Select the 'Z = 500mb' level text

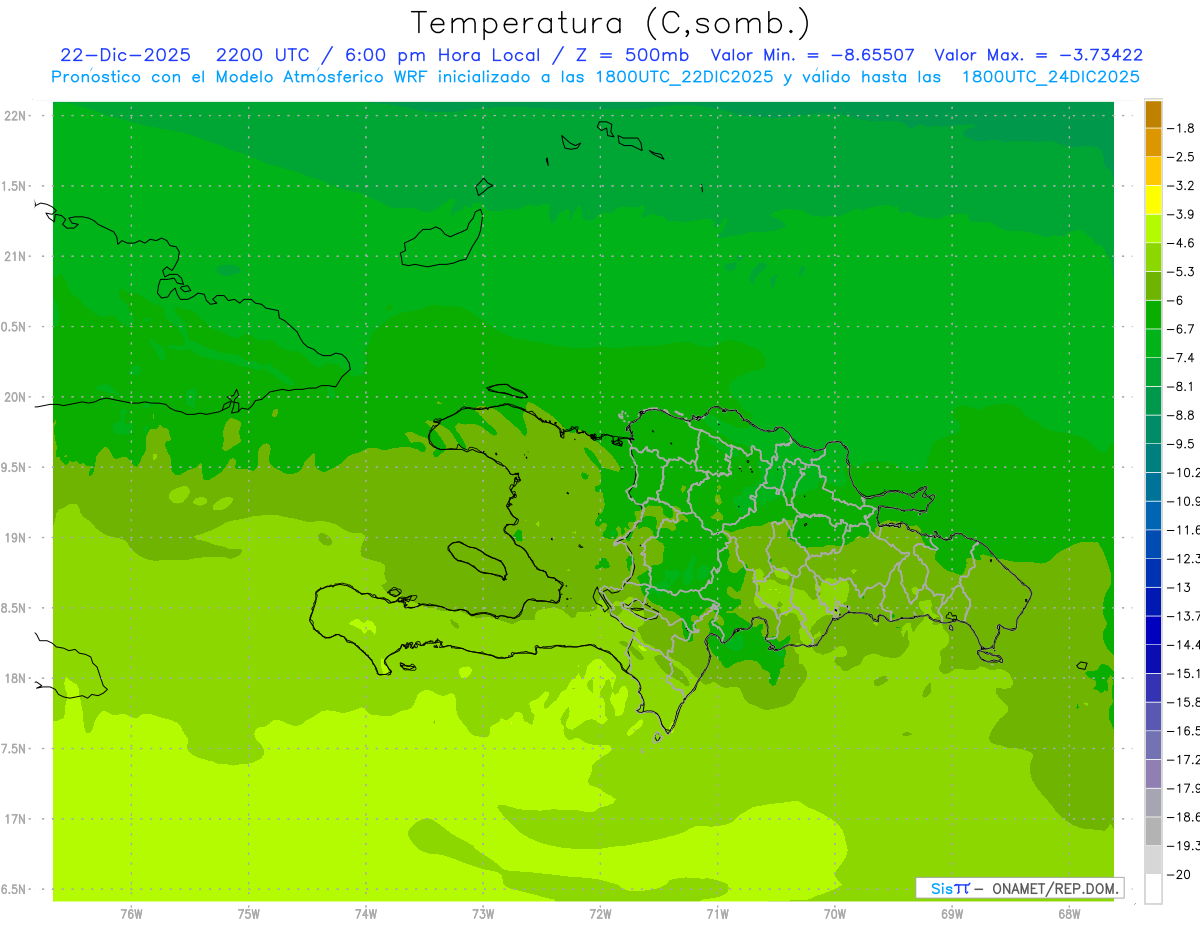click(x=629, y=55)
